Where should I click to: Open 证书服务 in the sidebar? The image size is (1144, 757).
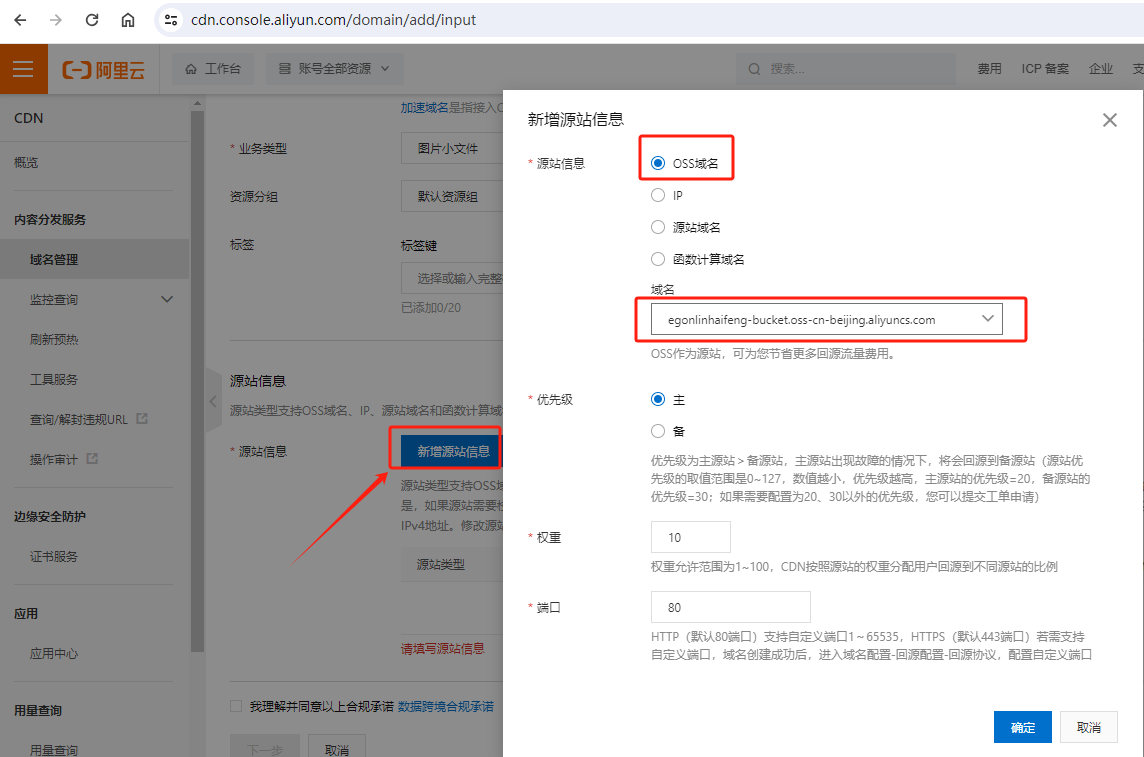pyautogui.click(x=54, y=556)
